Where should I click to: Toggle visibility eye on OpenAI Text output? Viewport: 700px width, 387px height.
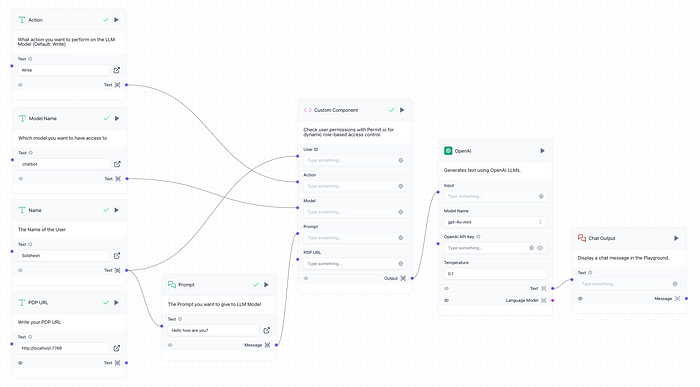(446, 288)
